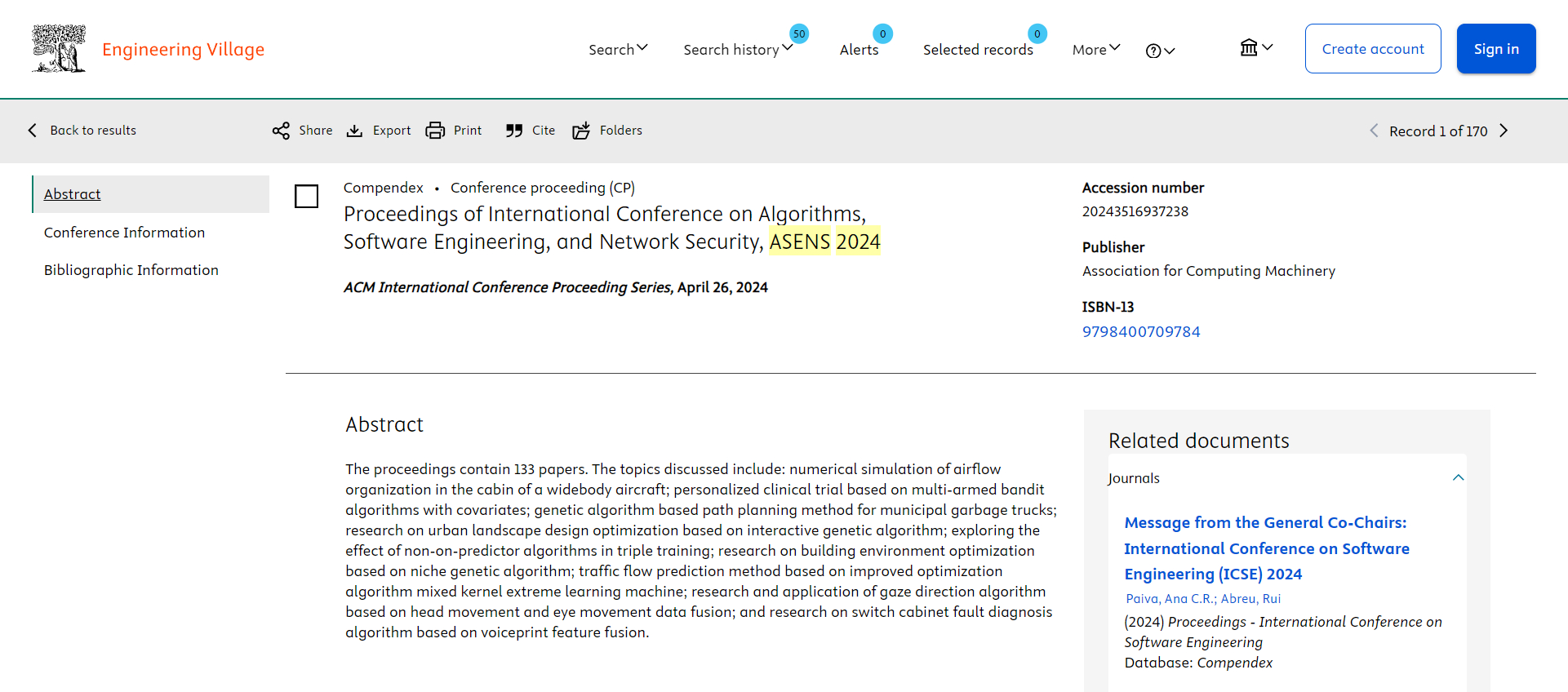
Task: Click the Share label in toolbar
Action: (315, 131)
